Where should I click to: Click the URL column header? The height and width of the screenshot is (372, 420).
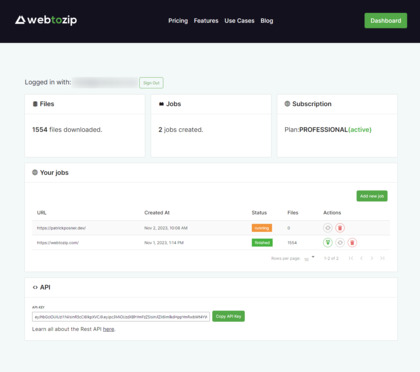point(42,213)
